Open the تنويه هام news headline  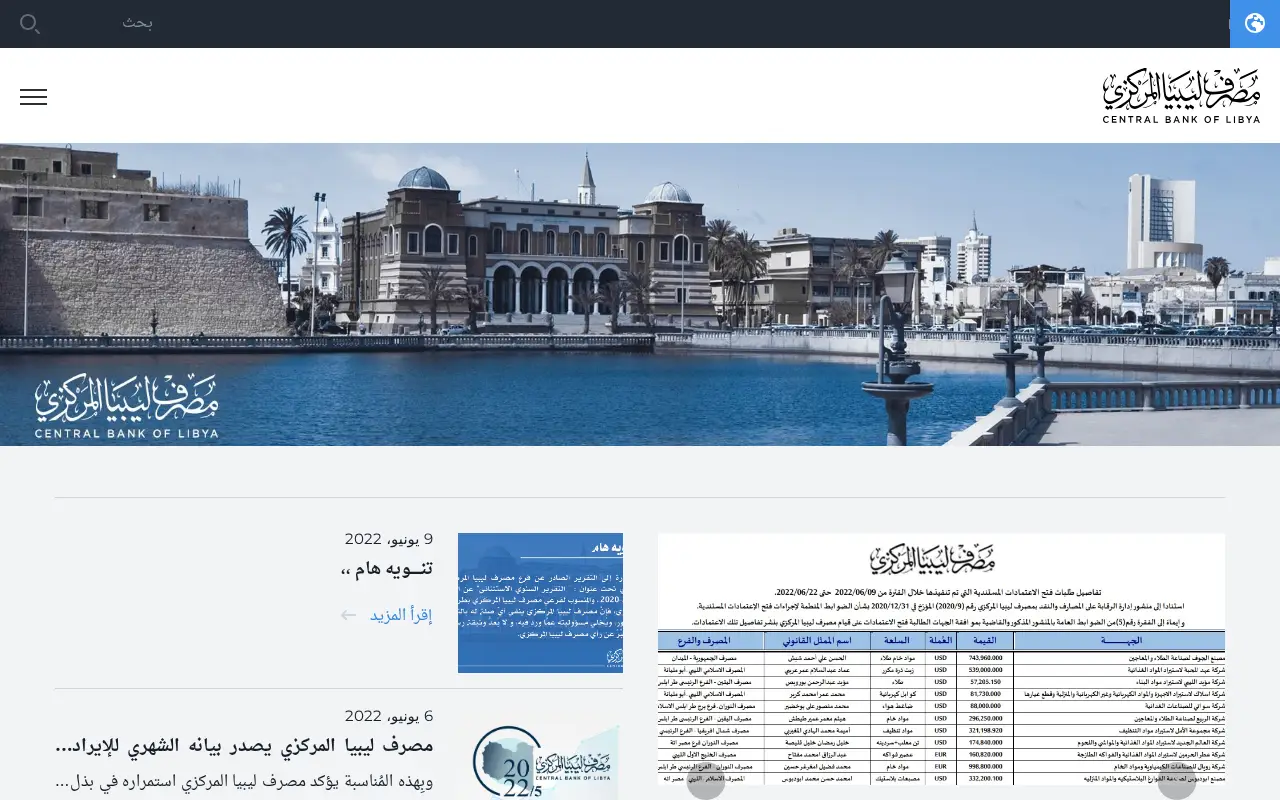point(386,570)
